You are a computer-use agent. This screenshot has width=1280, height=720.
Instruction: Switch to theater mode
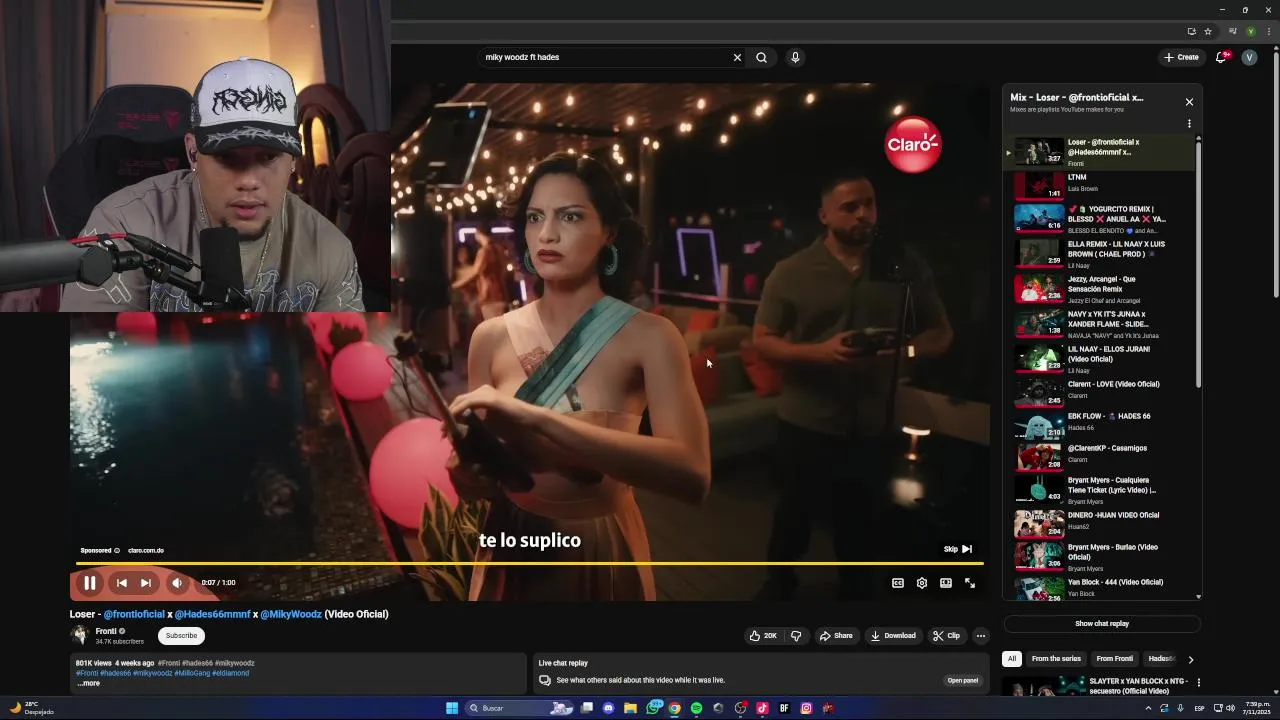pos(946,583)
